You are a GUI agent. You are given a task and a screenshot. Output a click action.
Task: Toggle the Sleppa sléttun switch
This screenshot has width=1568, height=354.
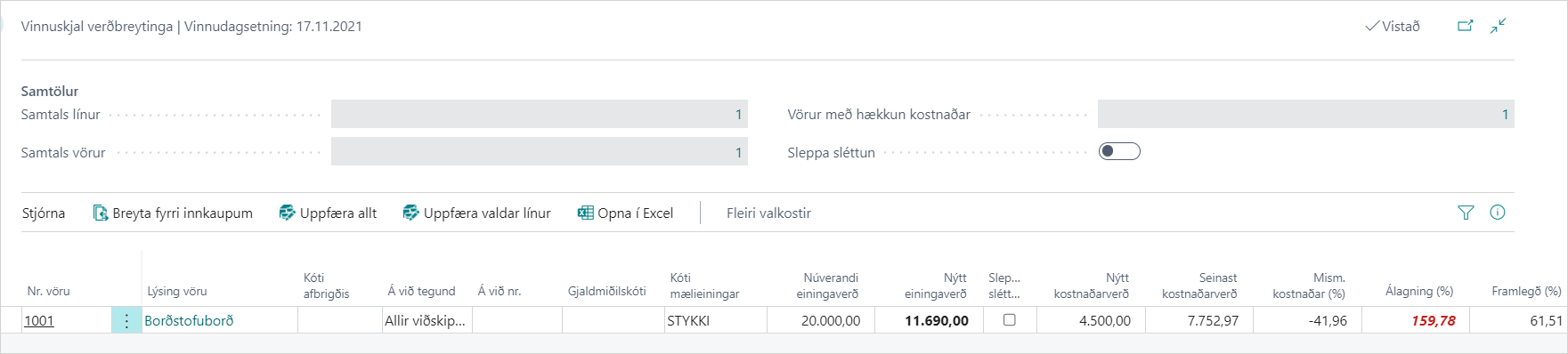pos(1119,151)
